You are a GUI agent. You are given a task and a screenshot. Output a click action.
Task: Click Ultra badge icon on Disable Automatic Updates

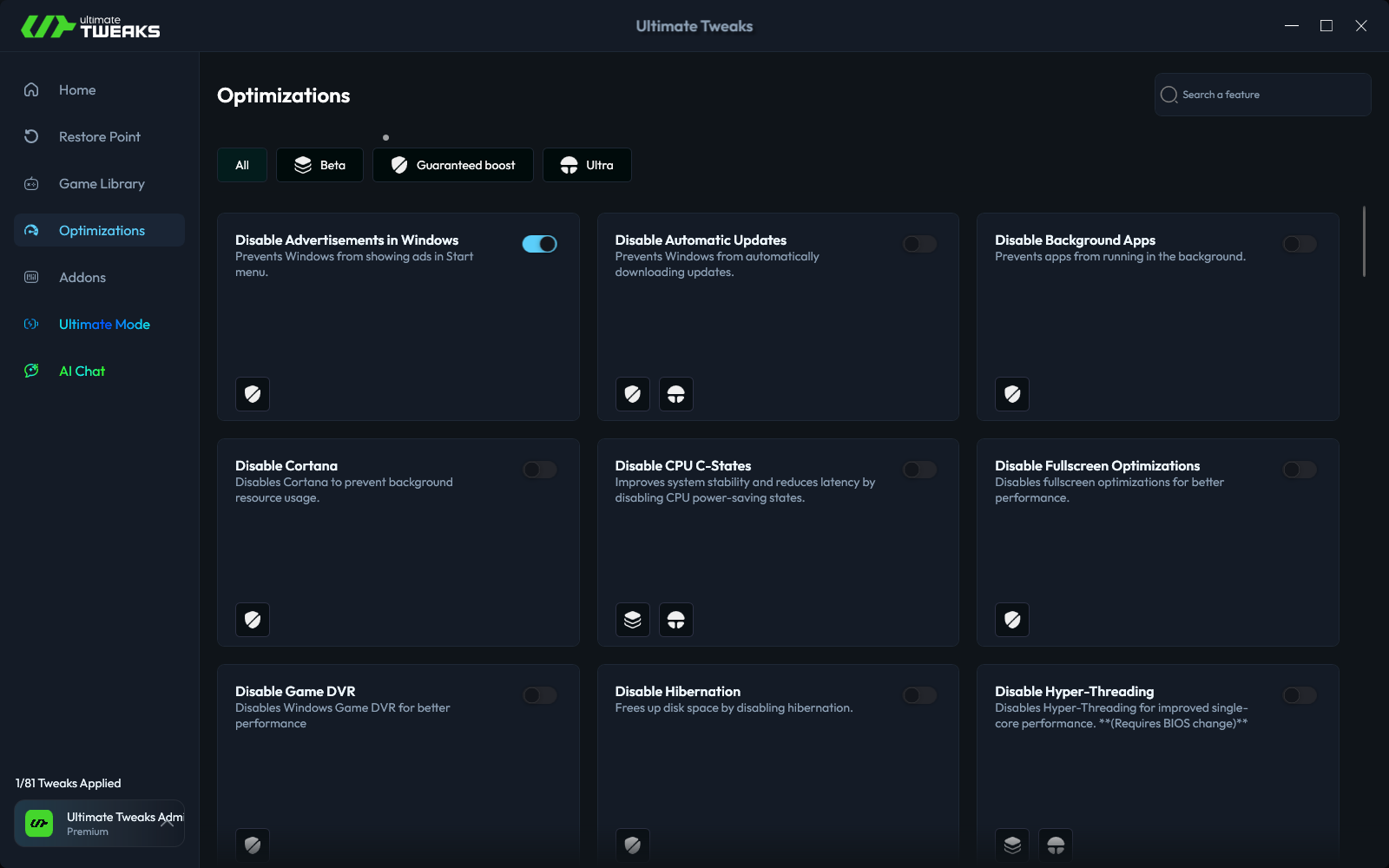(675, 394)
